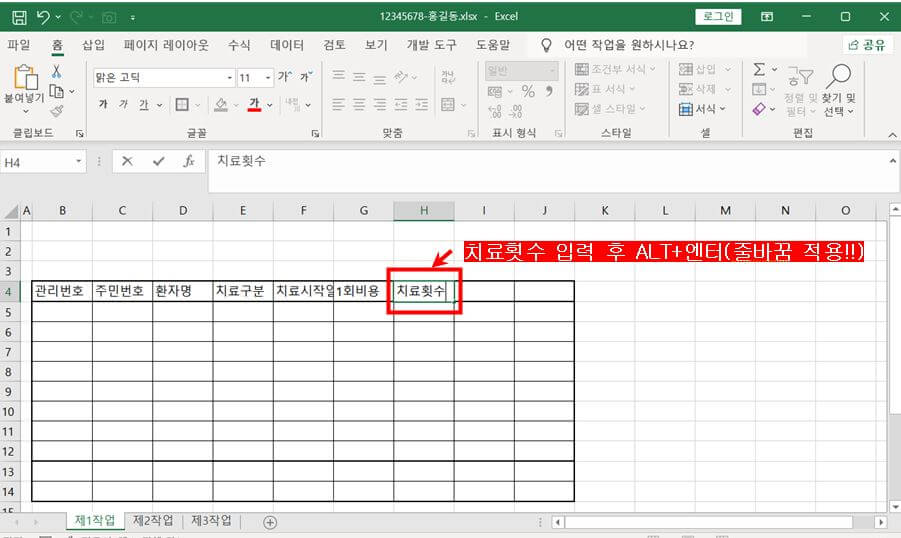Screen dimensions: 901x538
Task: Align text to the top
Action: 339,77
